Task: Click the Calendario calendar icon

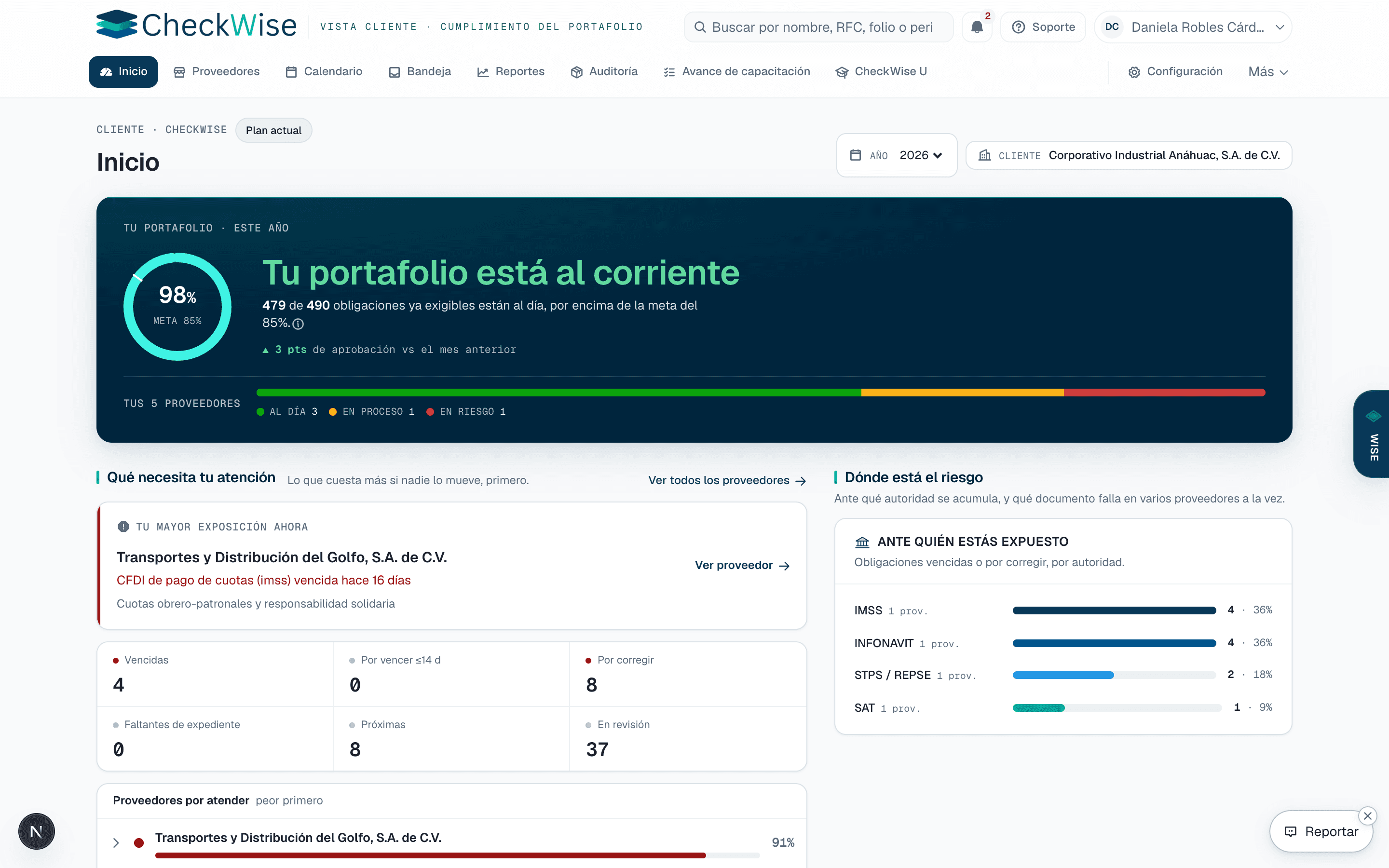Action: pos(292,72)
